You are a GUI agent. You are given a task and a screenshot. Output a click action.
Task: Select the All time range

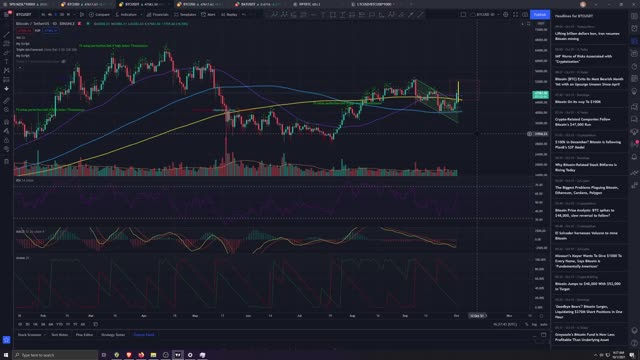tap(83, 324)
